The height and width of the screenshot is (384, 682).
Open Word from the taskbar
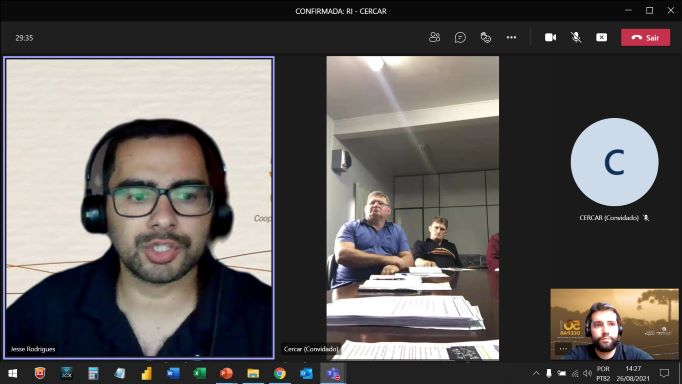173,373
